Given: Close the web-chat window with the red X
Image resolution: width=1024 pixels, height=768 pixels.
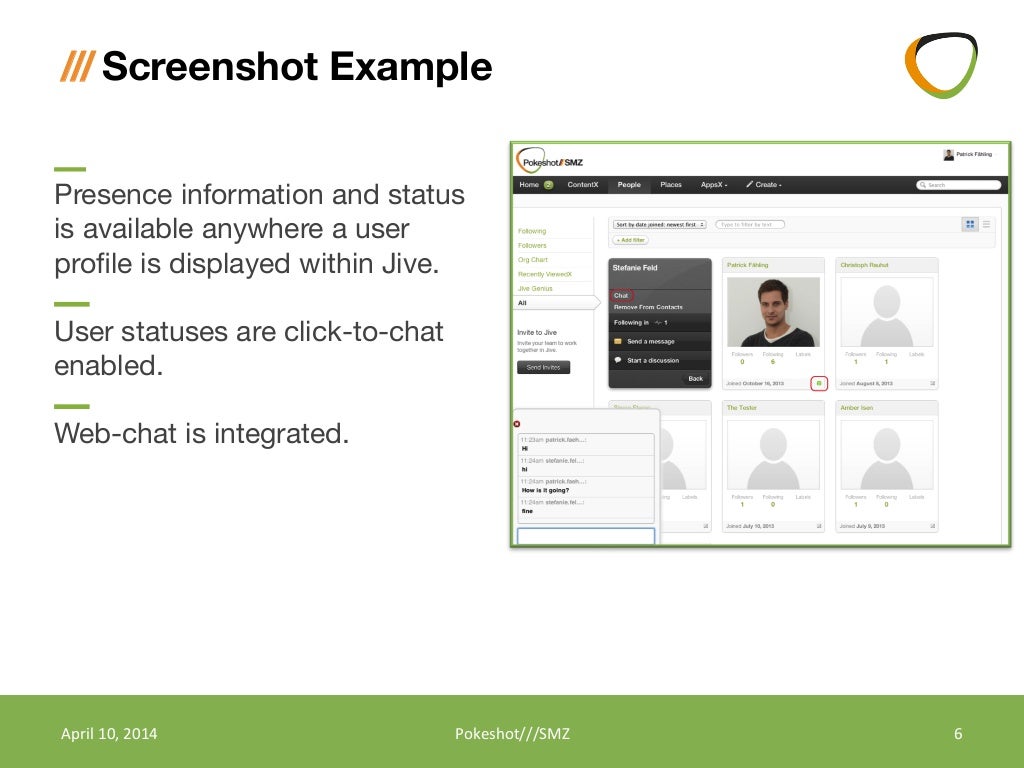Looking at the screenshot, I should [517, 424].
